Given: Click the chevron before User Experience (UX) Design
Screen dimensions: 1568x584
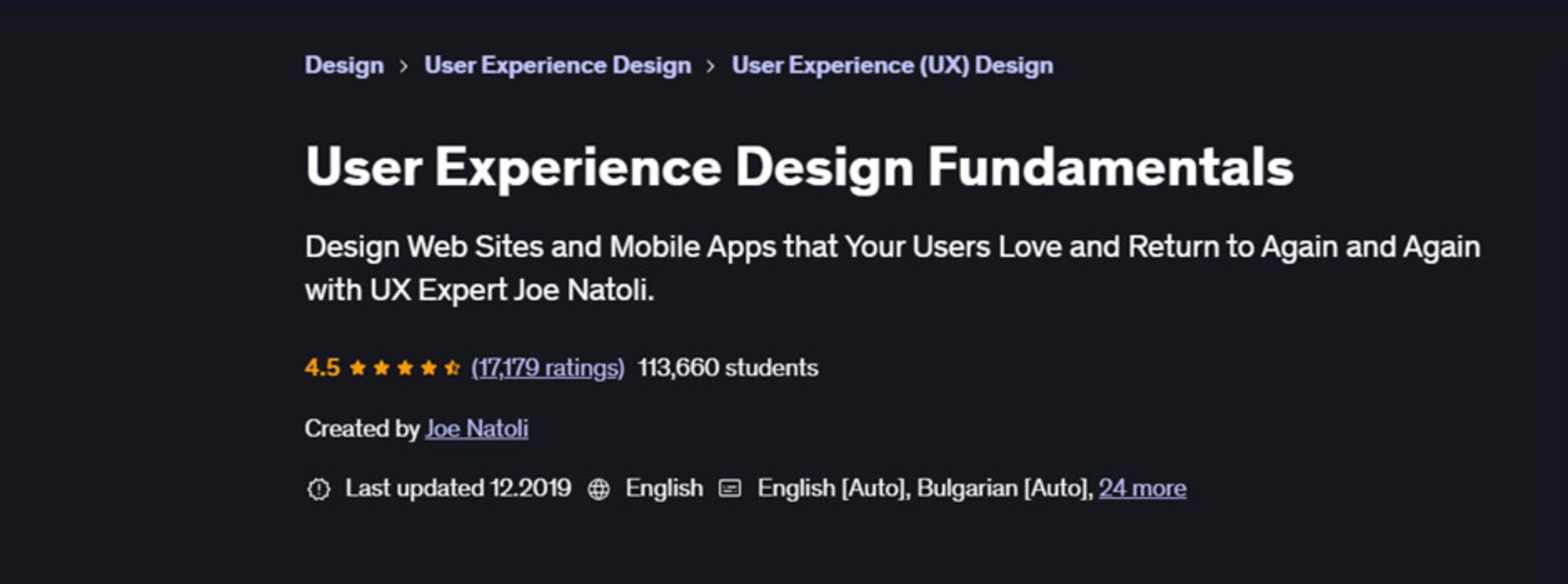Looking at the screenshot, I should tap(710, 66).
